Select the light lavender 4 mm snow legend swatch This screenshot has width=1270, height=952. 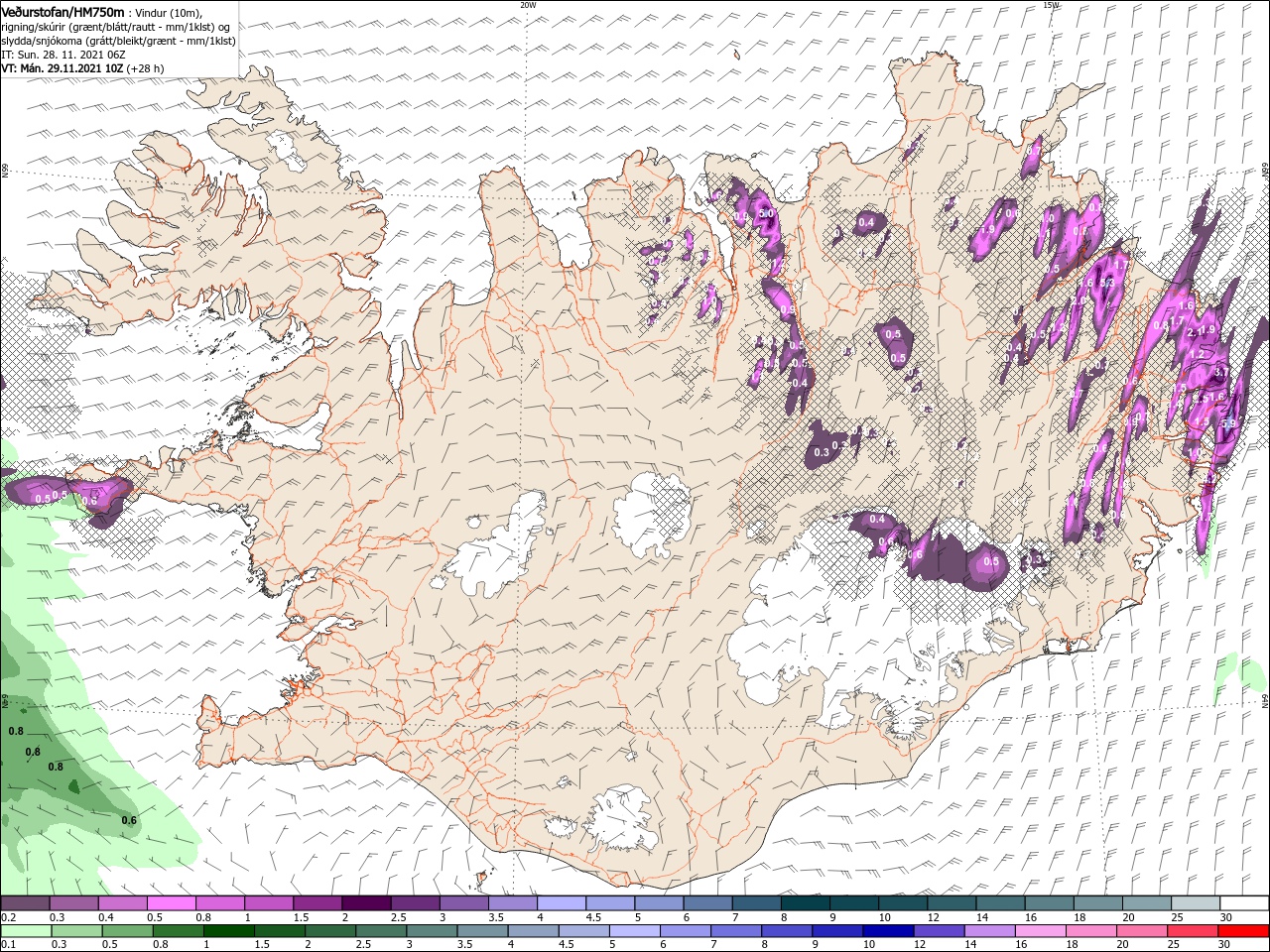click(561, 903)
